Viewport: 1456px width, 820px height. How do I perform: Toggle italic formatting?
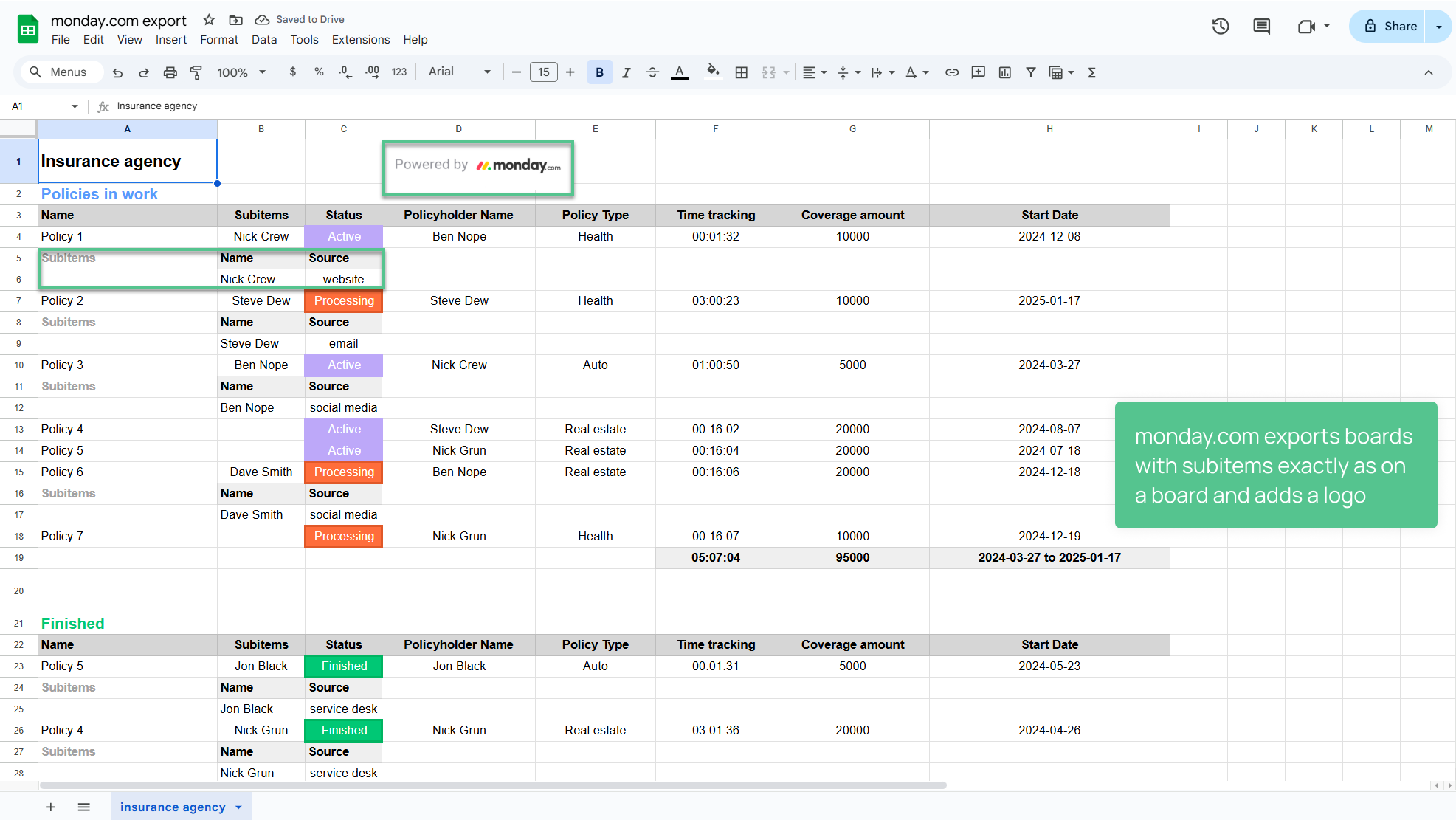pyautogui.click(x=626, y=72)
